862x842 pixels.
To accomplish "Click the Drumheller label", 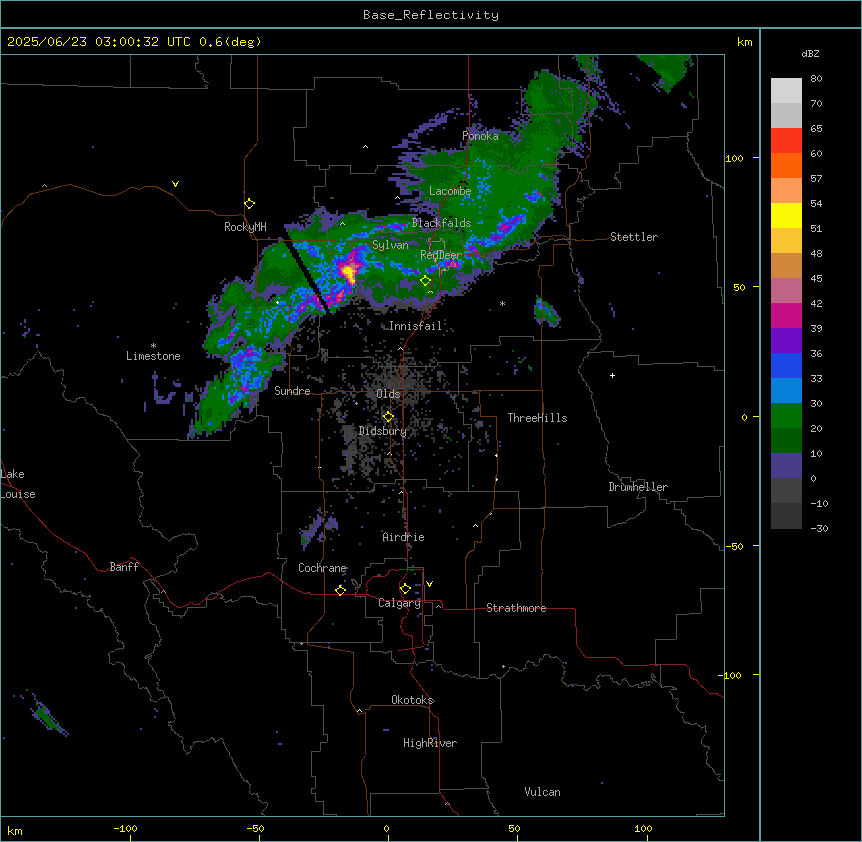I will point(638,487).
